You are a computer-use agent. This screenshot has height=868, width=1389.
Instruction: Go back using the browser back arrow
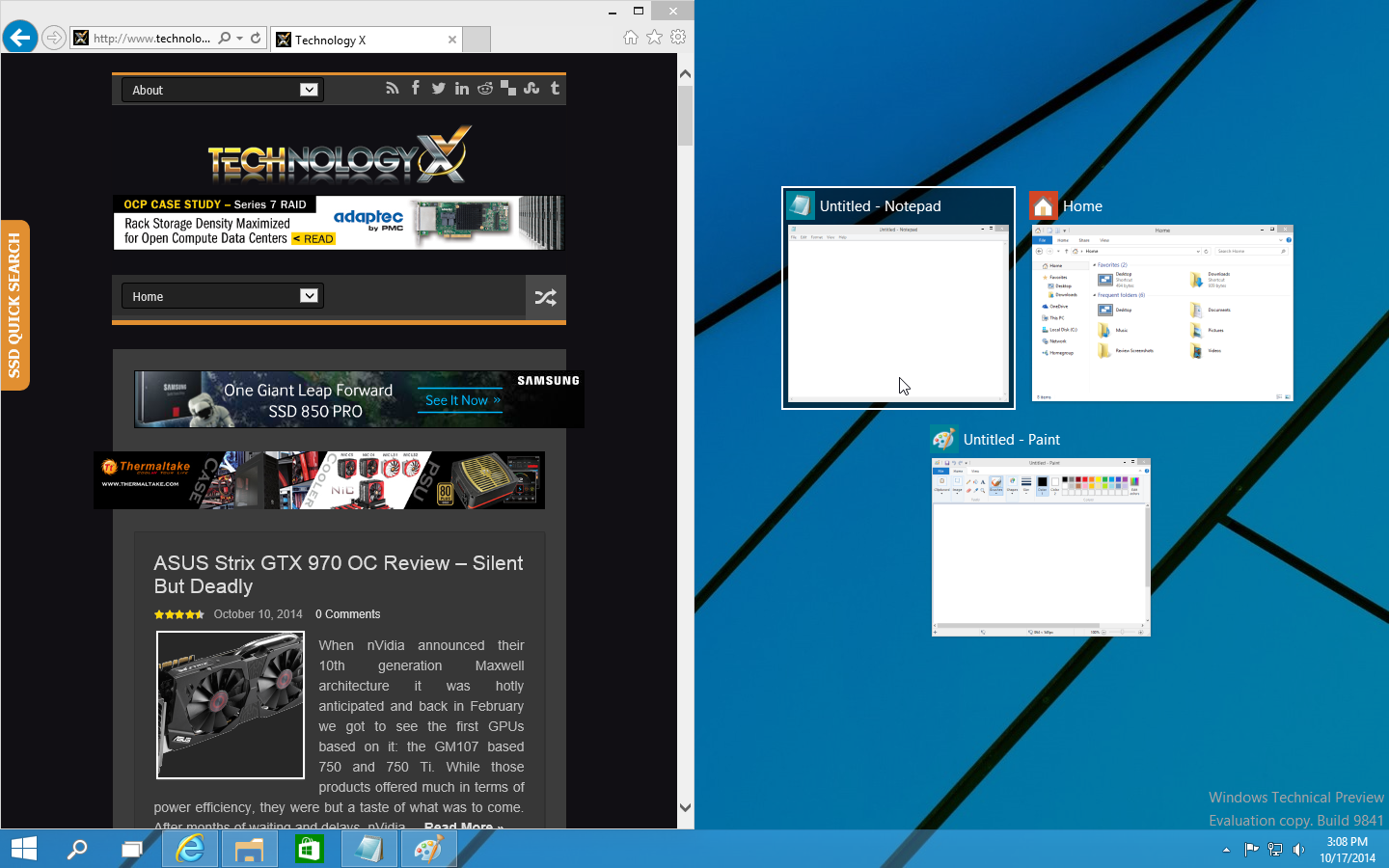click(x=20, y=38)
